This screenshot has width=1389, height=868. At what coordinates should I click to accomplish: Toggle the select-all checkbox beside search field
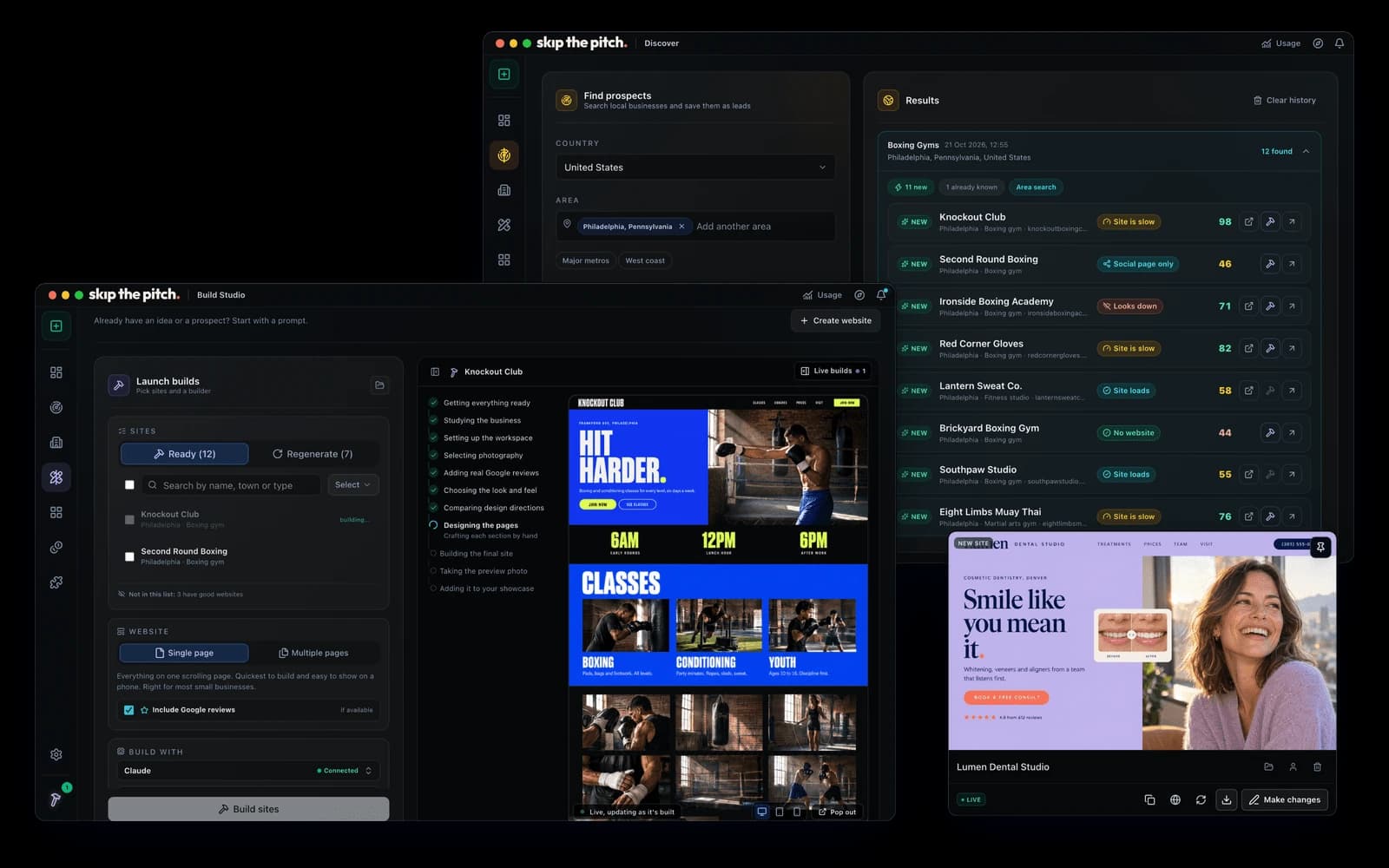[129, 485]
